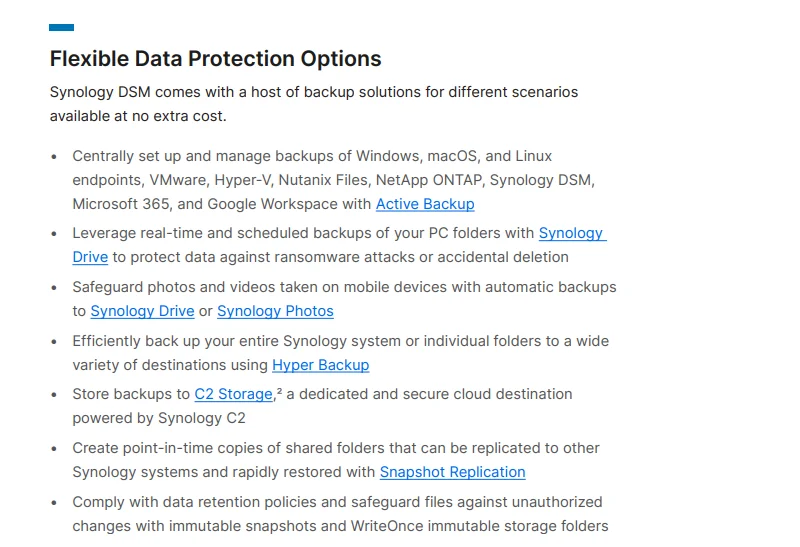800x547 pixels.
Task: Click the bullet about point-in-time copies
Action: pyautogui.click(x=336, y=448)
